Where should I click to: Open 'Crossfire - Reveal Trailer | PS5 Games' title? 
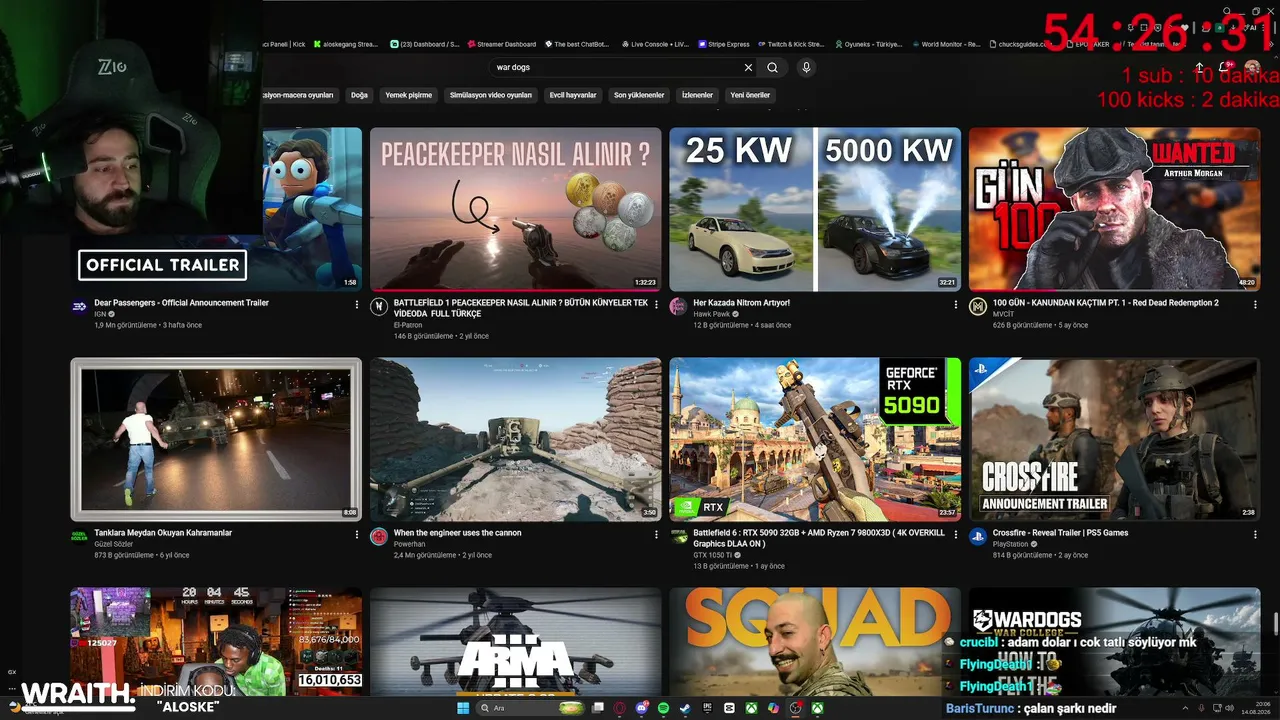(x=1060, y=533)
